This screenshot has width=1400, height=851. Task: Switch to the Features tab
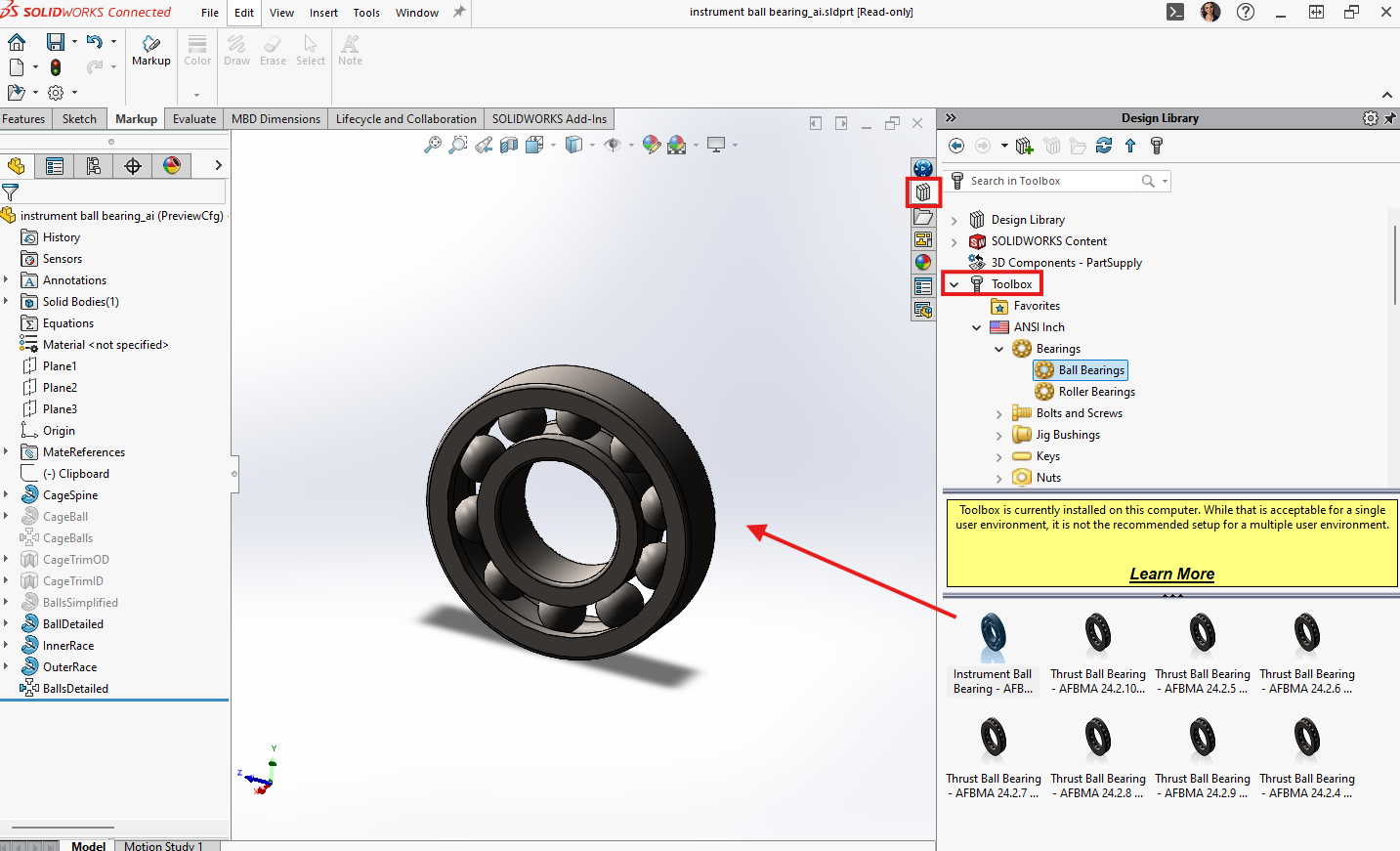coord(23,118)
